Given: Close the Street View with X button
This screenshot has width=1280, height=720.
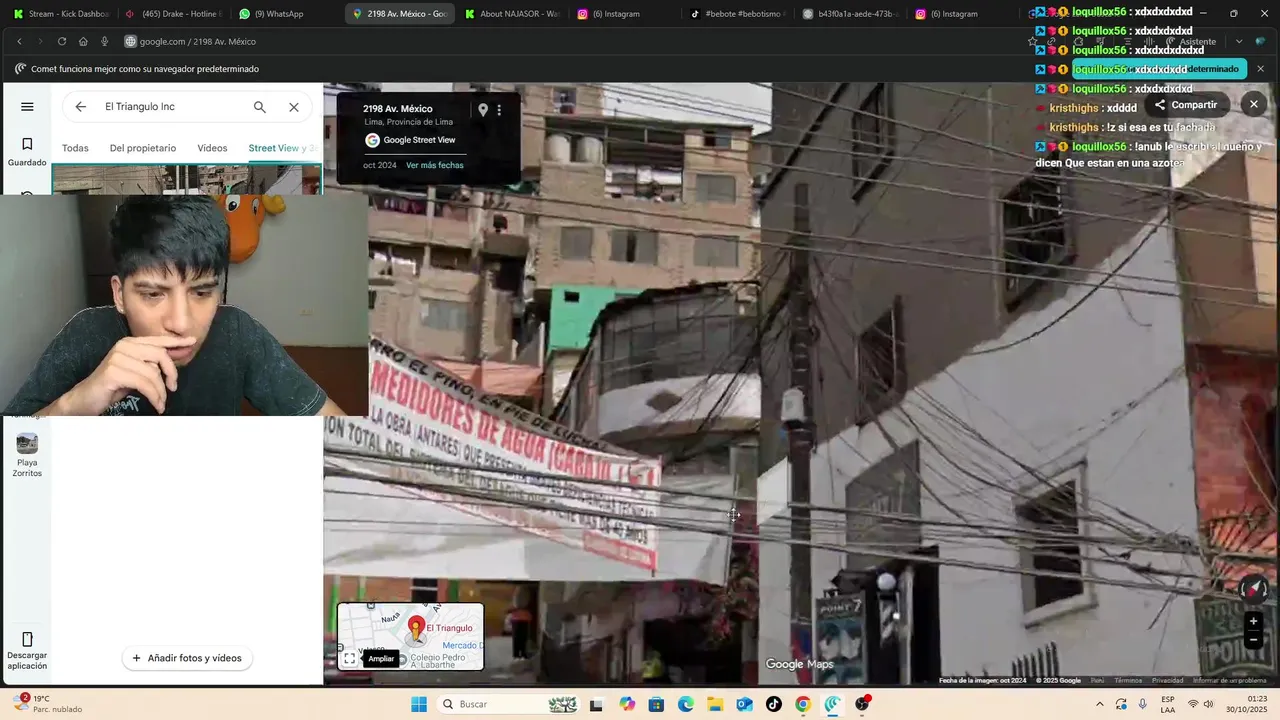Looking at the screenshot, I should click(1253, 104).
